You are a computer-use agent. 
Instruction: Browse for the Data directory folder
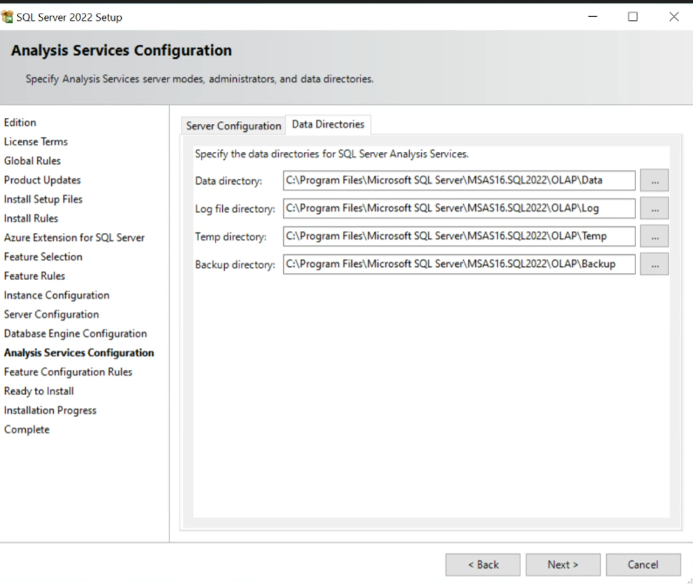point(654,180)
